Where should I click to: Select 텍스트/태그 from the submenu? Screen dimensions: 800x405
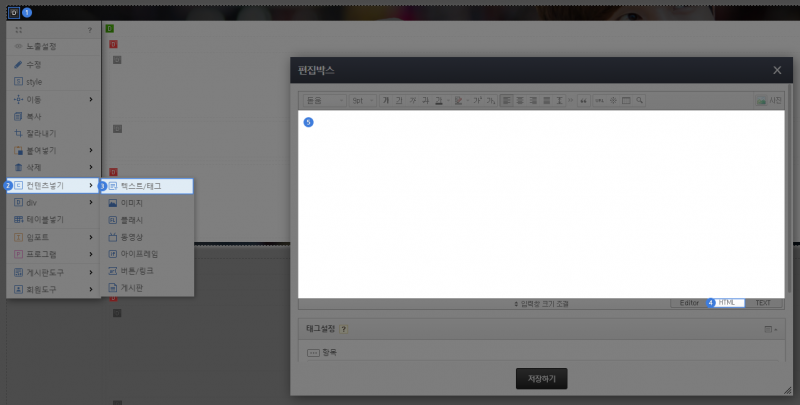pos(147,186)
